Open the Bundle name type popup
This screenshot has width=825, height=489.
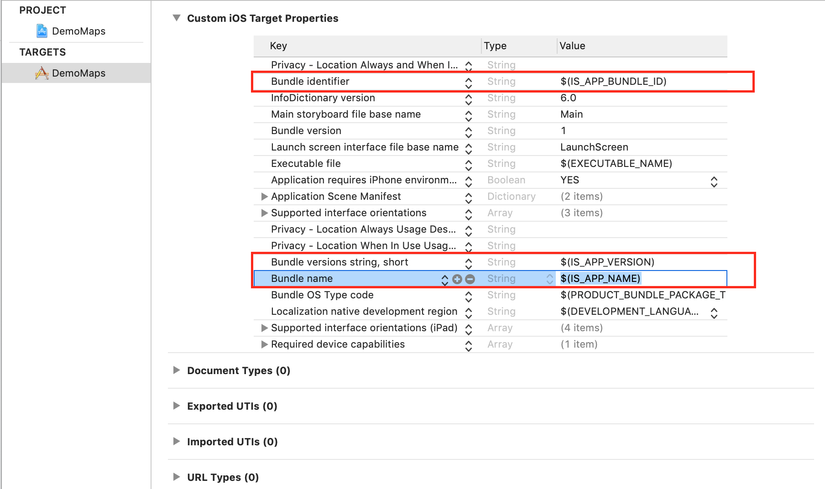click(549, 279)
